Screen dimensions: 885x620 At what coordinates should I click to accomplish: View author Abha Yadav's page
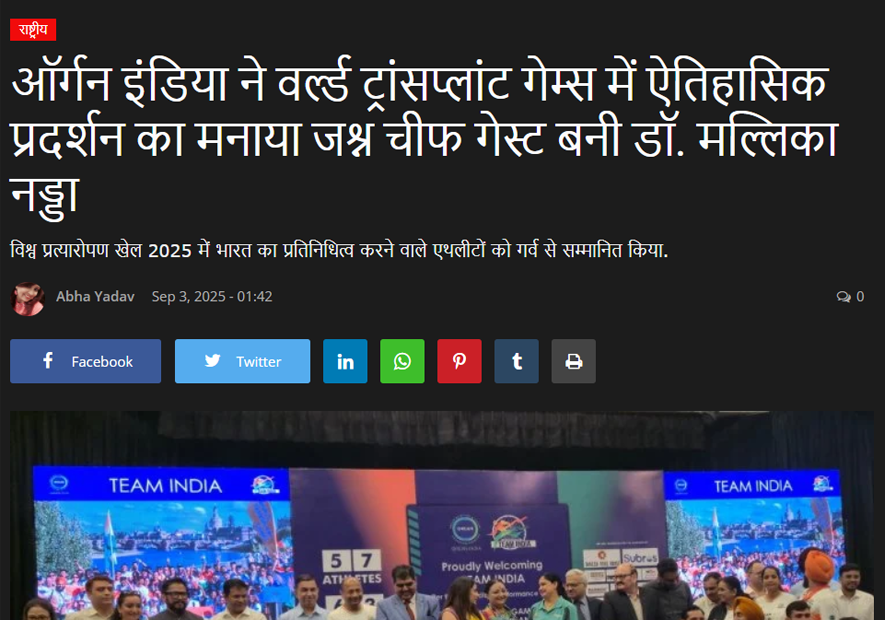point(95,296)
